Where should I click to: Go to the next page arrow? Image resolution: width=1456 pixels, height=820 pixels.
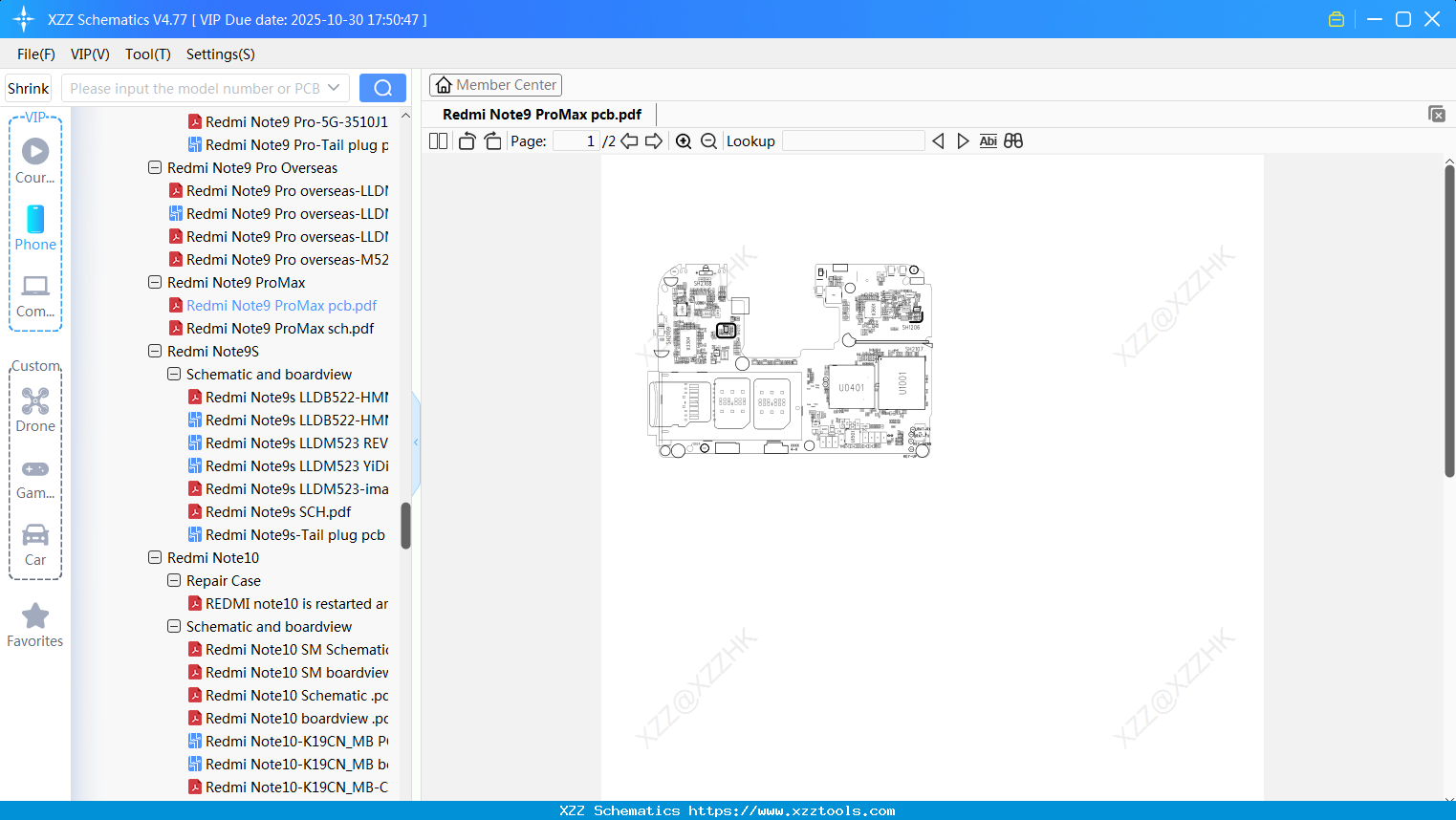pos(654,140)
